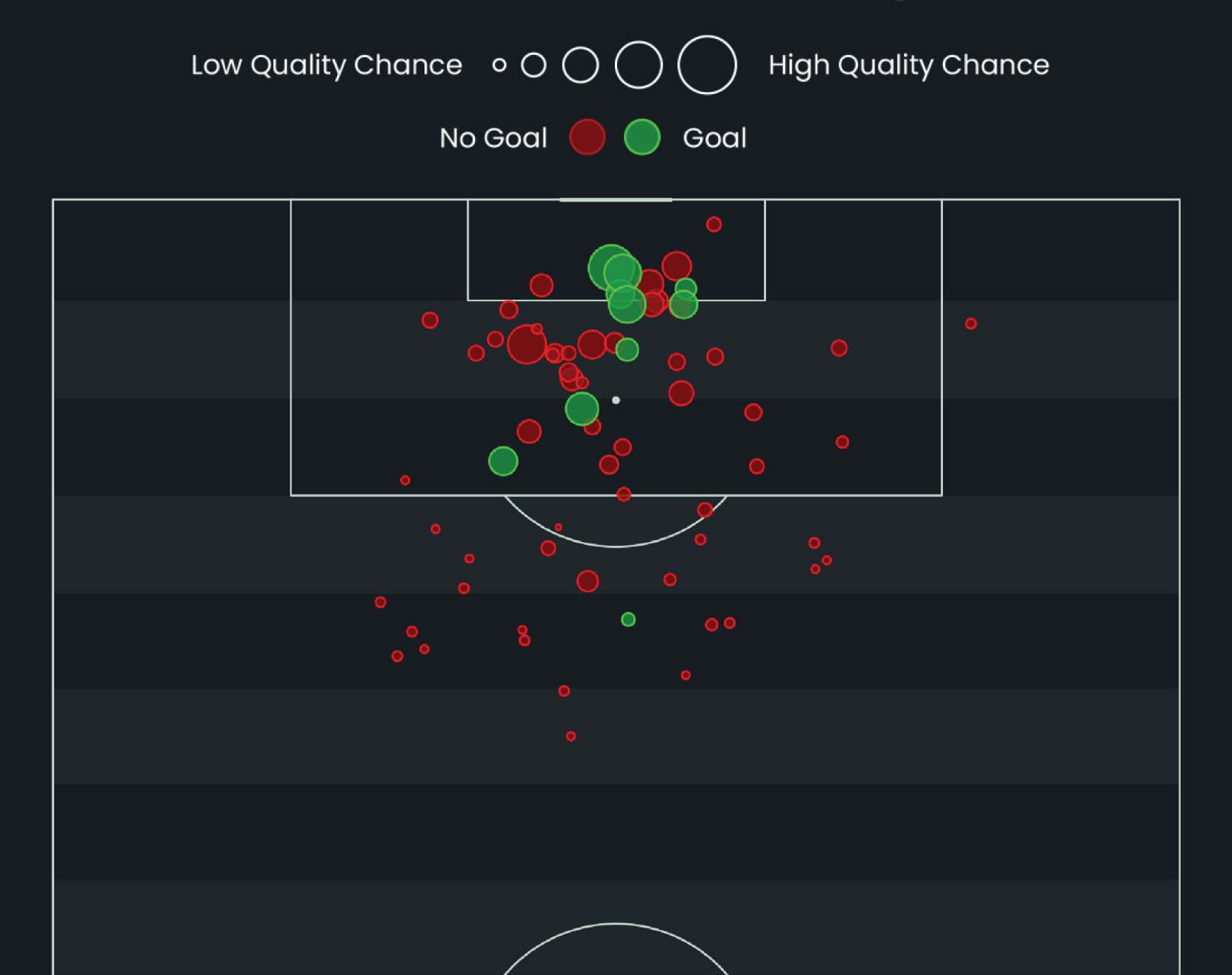Click the goal mouth line at the top
This screenshot has width=1232, height=975.
tap(616, 200)
